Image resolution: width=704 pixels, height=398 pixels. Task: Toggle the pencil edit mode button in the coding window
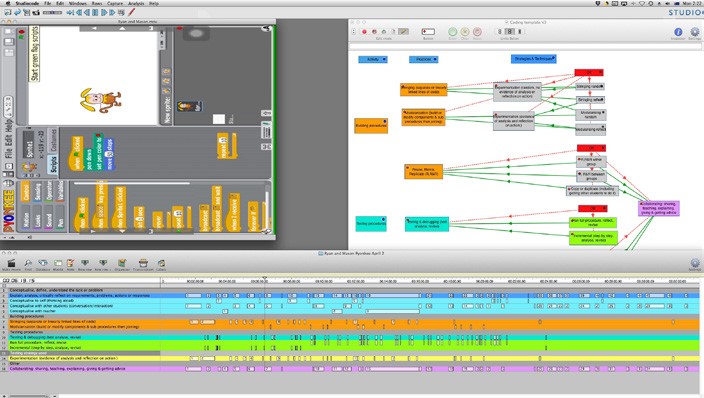(x=403, y=31)
